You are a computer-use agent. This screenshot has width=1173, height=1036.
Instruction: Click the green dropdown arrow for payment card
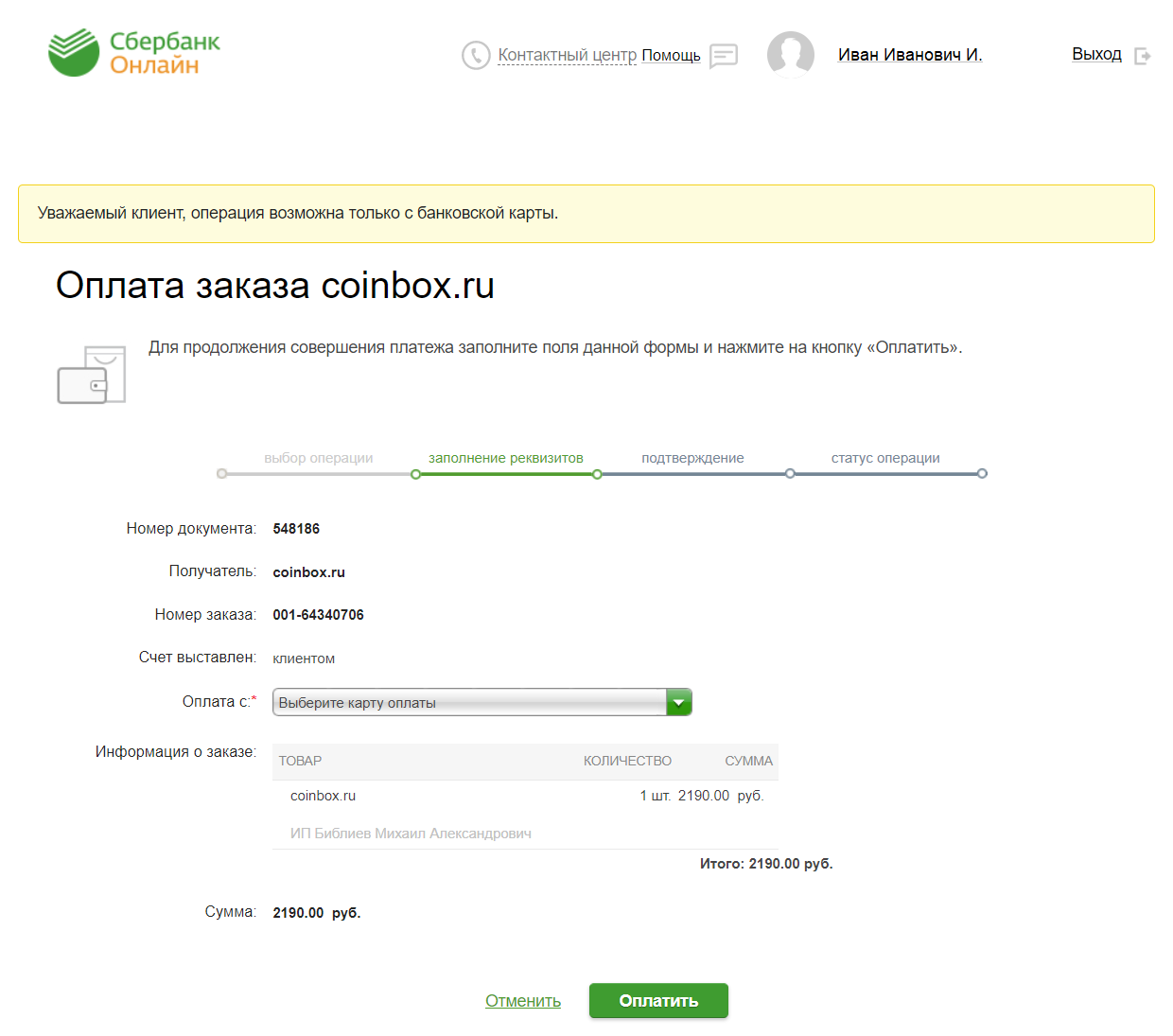click(679, 702)
